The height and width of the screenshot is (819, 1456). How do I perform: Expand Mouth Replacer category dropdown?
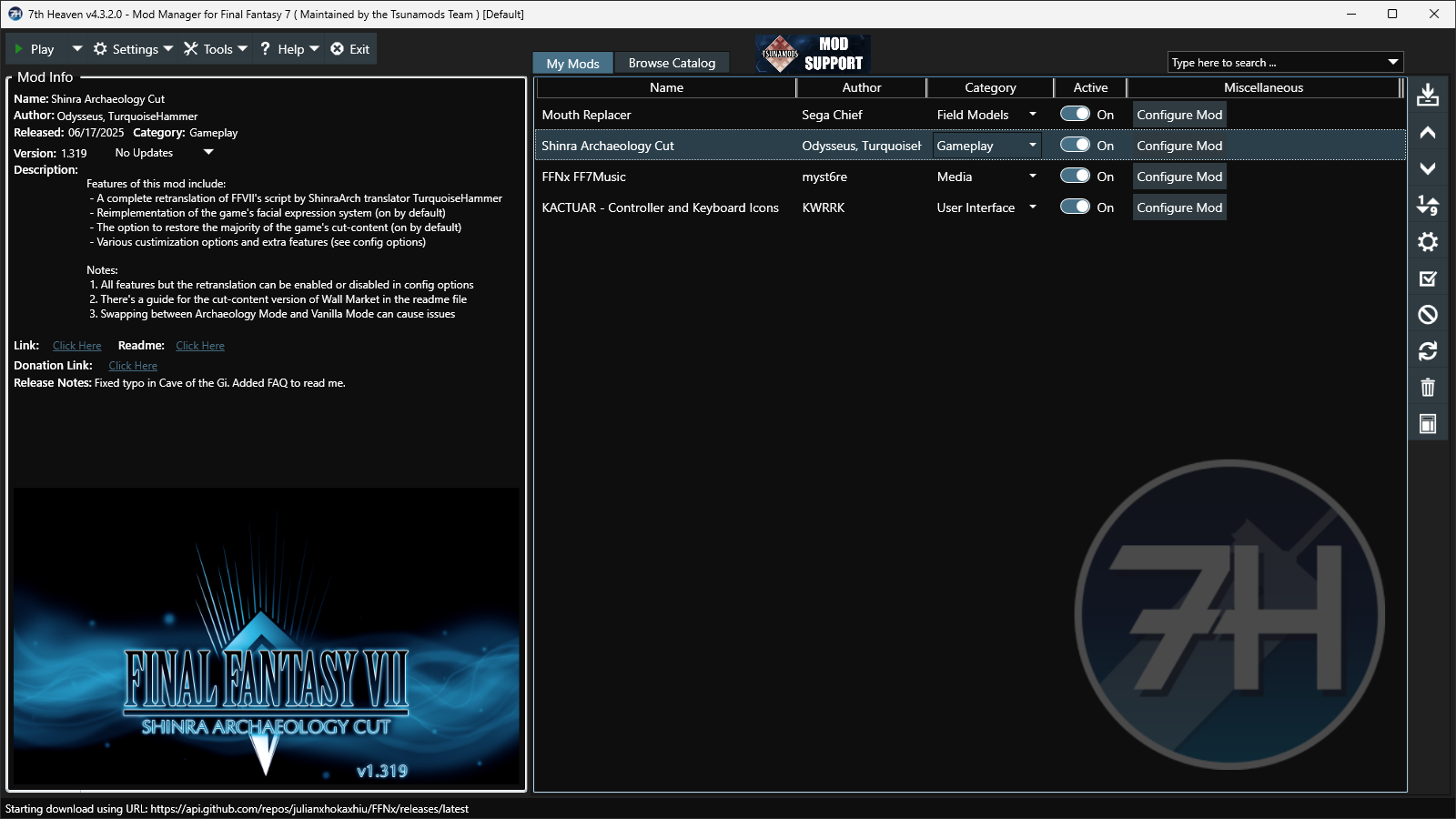click(1033, 114)
